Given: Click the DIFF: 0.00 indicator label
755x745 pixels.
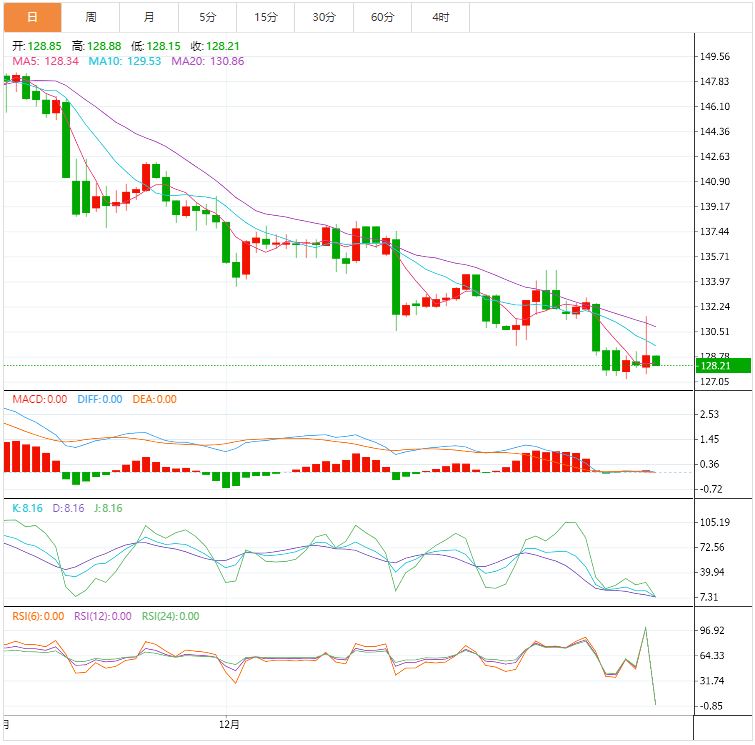Looking at the screenshot, I should point(100,399).
